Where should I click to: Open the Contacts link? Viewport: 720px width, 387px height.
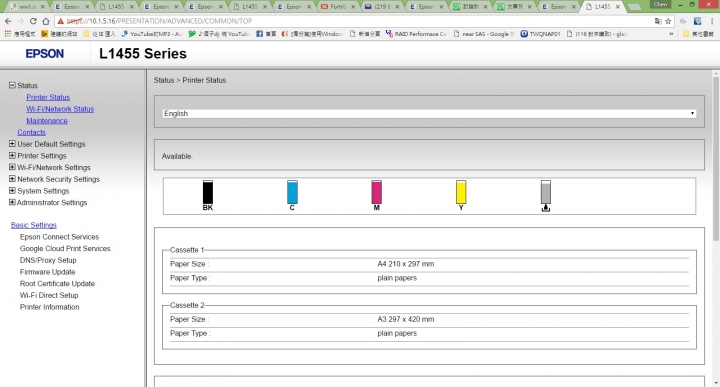pyautogui.click(x=31, y=132)
